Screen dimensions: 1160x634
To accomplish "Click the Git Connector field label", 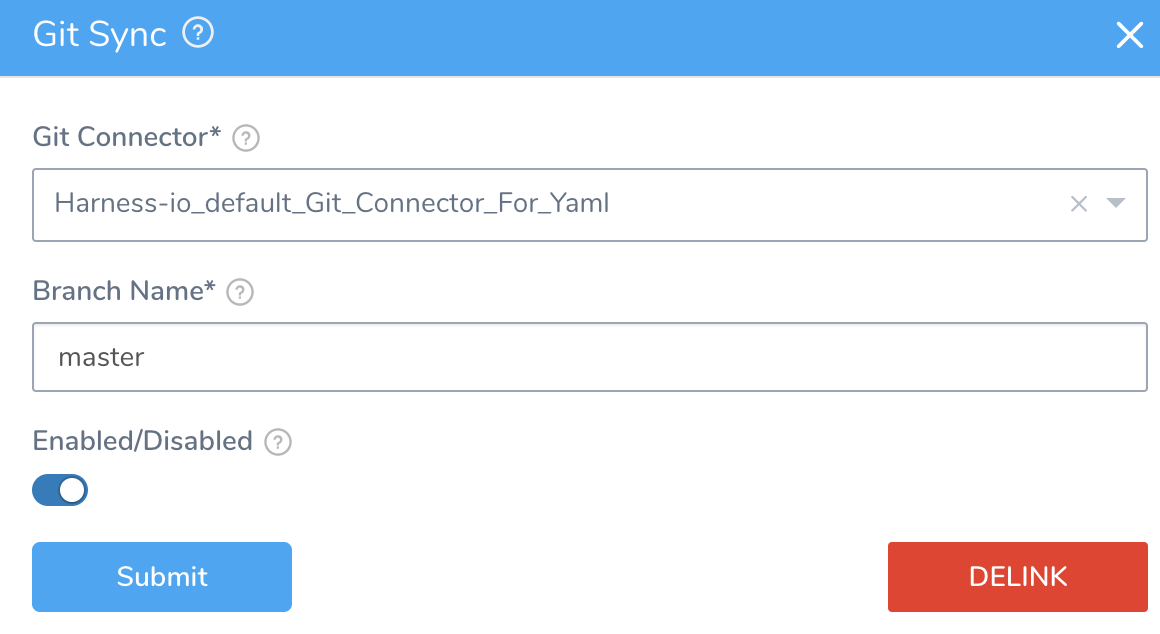I will [127, 137].
